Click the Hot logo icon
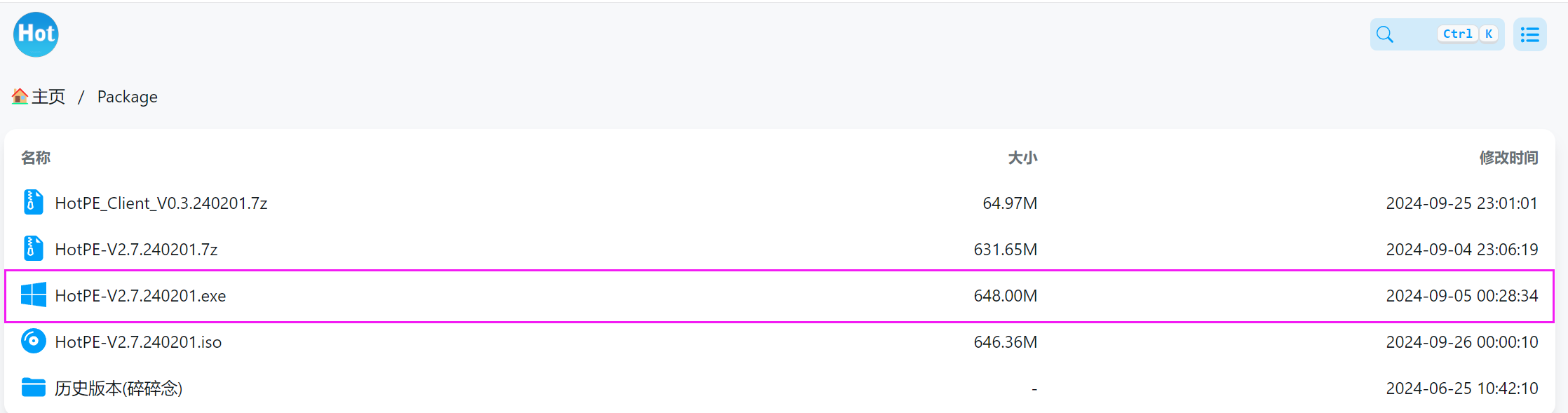This screenshot has height=413, width=1568. [36, 34]
